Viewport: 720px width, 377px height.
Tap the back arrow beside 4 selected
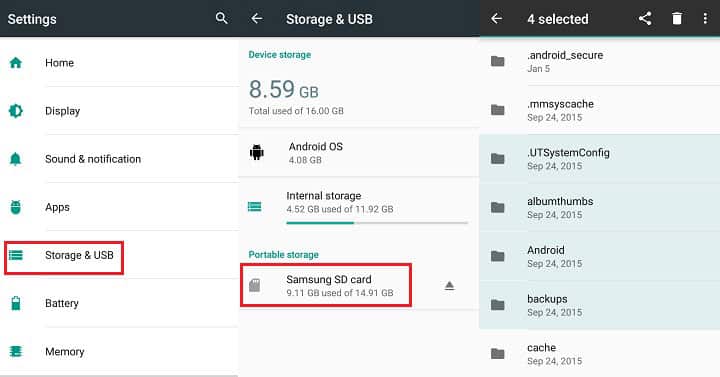[x=496, y=18]
